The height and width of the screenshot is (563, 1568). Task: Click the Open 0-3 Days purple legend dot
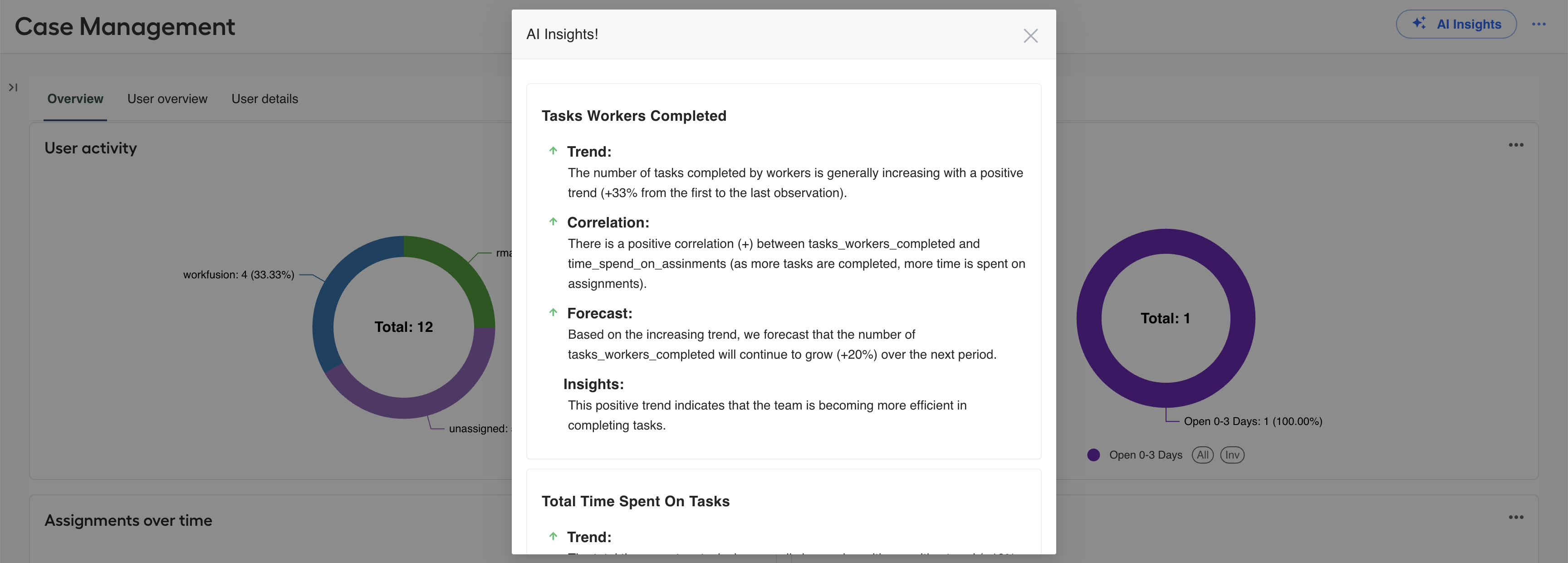tap(1093, 454)
